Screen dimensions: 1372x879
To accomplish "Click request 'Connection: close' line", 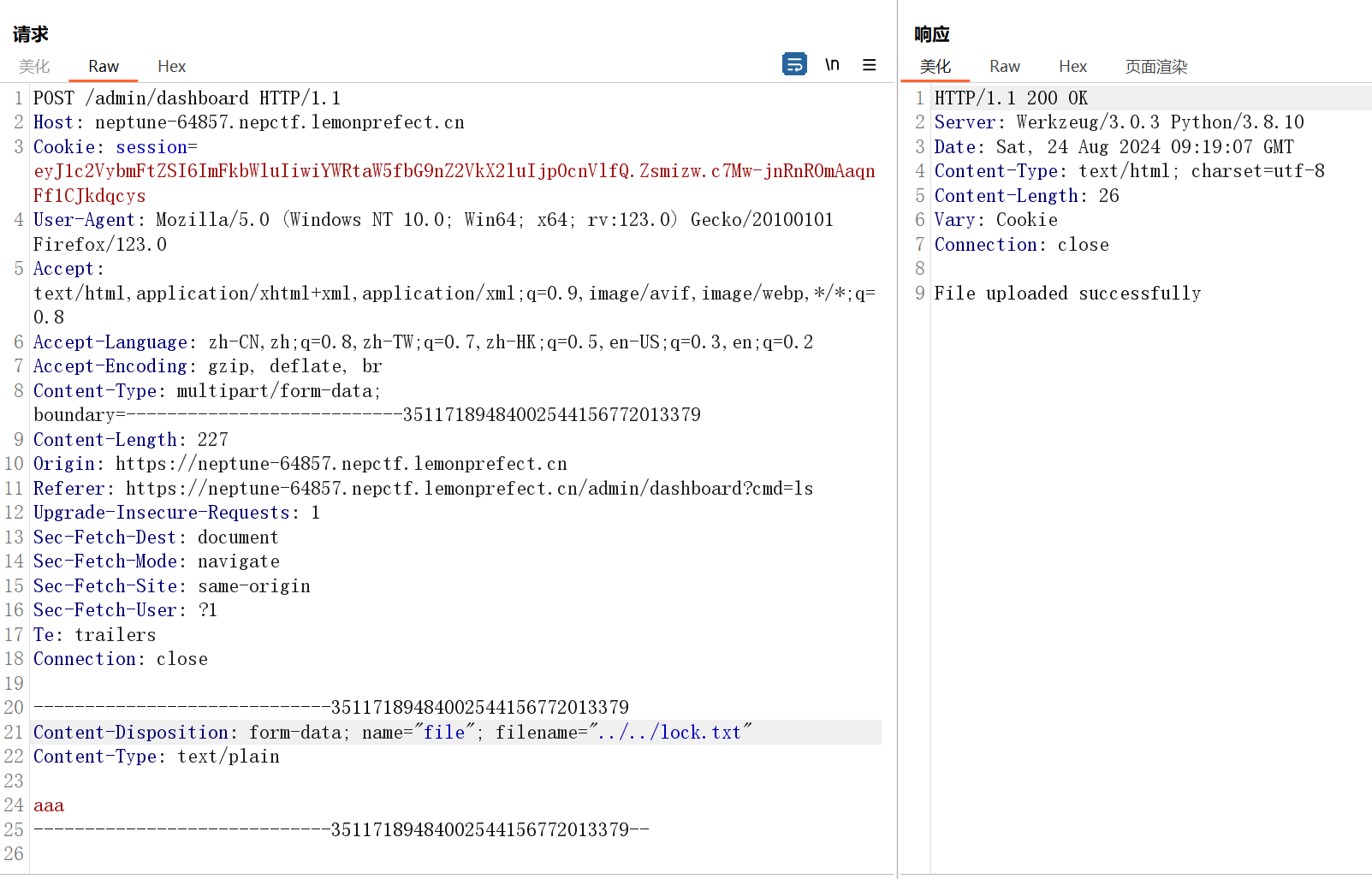I will [x=121, y=659].
